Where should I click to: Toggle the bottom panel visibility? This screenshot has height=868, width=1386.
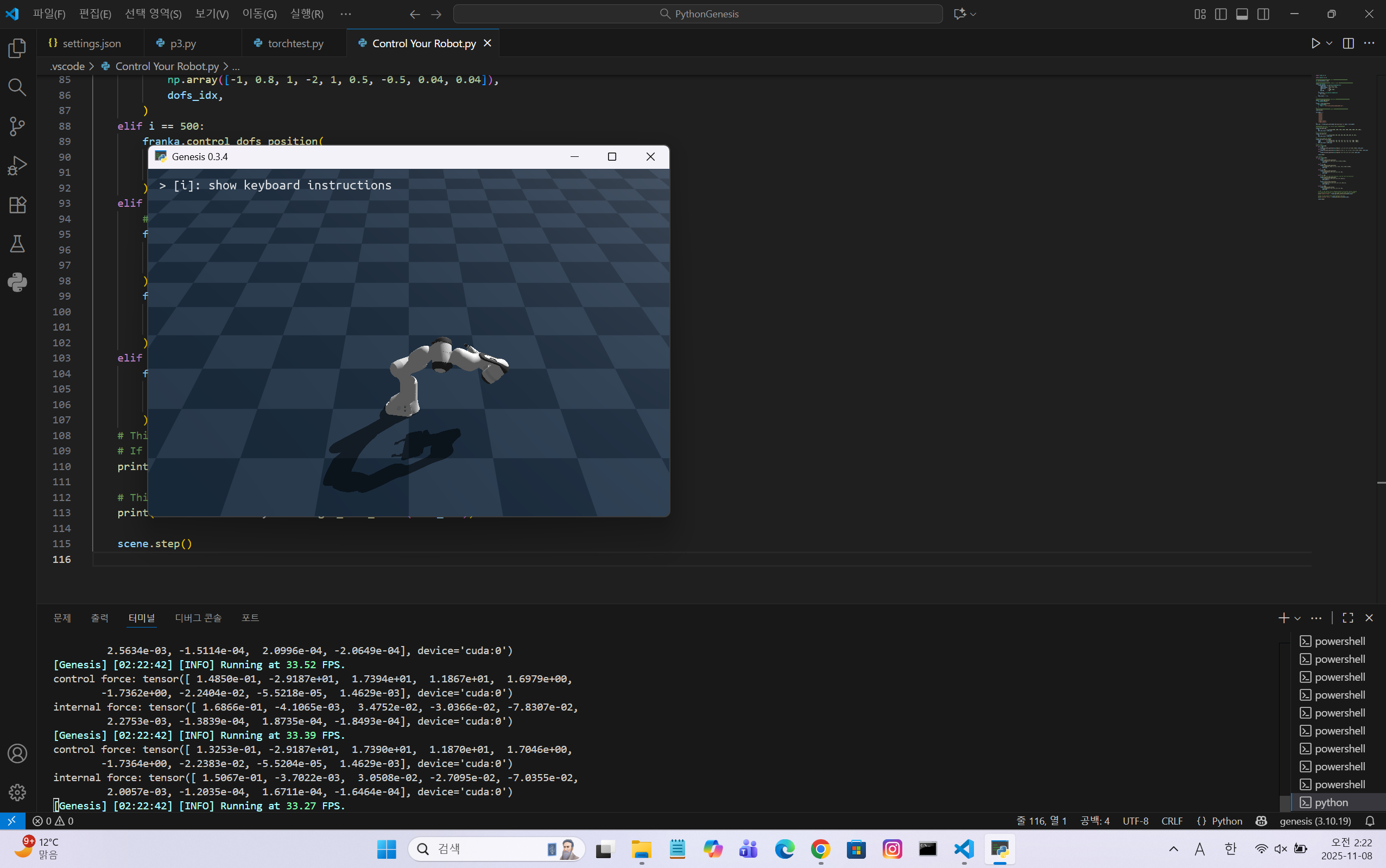coord(1242,14)
